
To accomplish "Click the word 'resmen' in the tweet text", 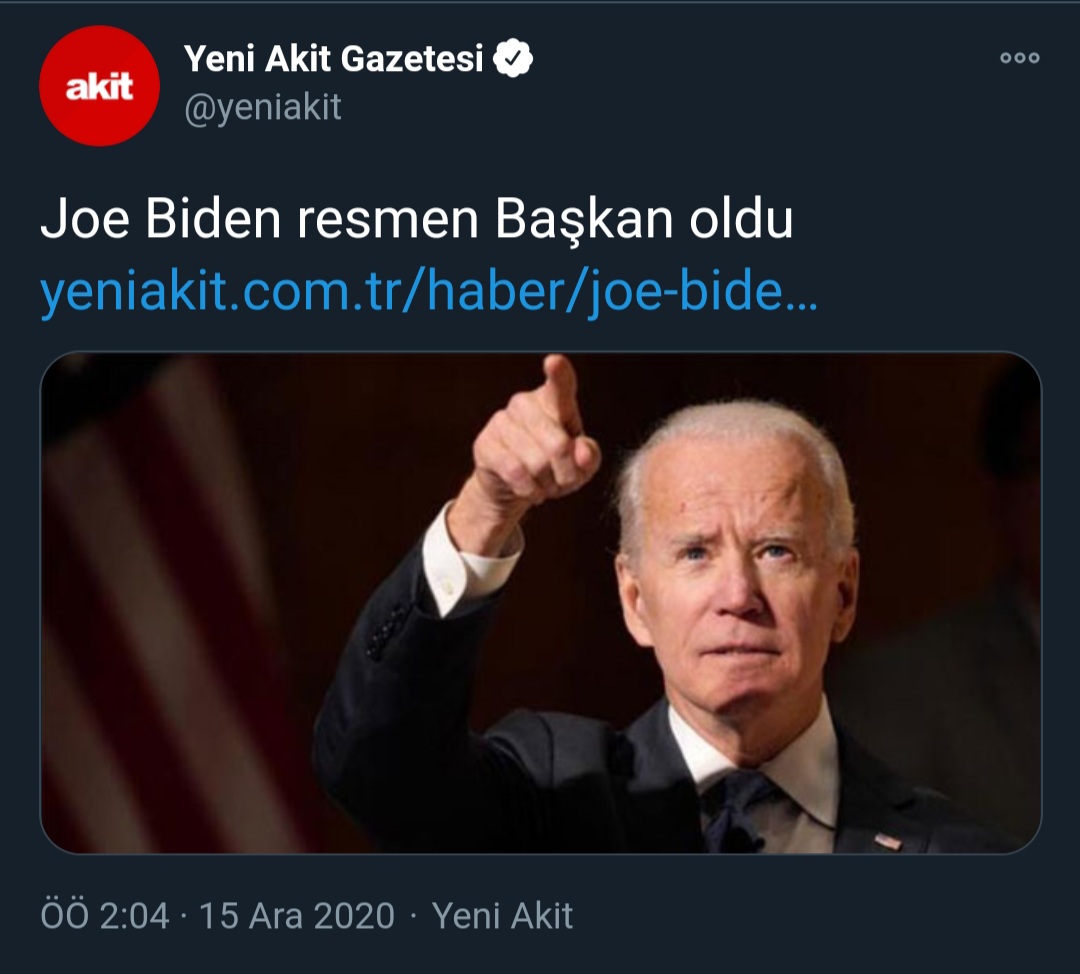I will [x=388, y=219].
